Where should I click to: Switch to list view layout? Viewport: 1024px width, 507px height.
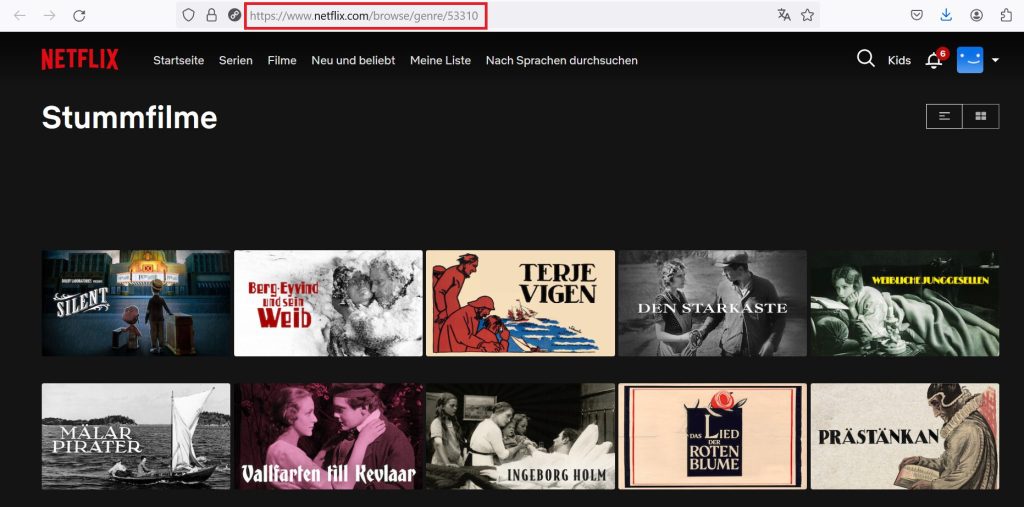pyautogui.click(x=944, y=116)
